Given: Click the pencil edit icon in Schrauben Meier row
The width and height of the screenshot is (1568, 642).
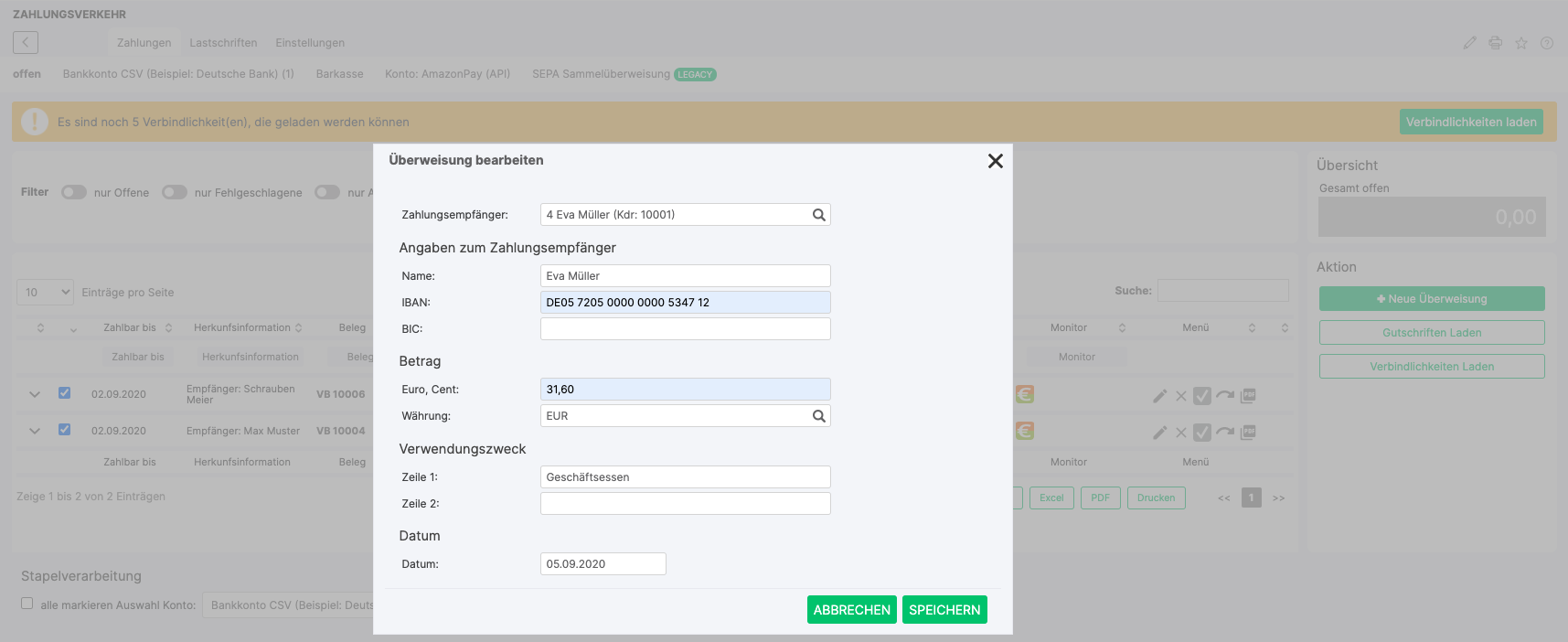Looking at the screenshot, I should pos(1159,396).
